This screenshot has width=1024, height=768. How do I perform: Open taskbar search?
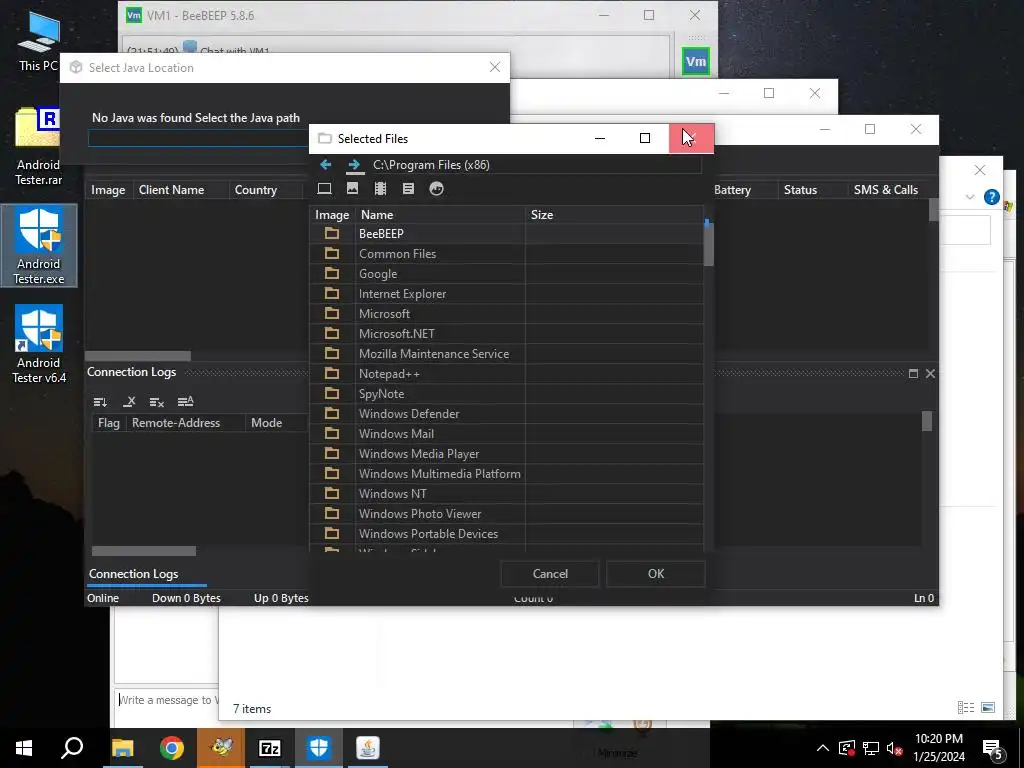(72, 748)
